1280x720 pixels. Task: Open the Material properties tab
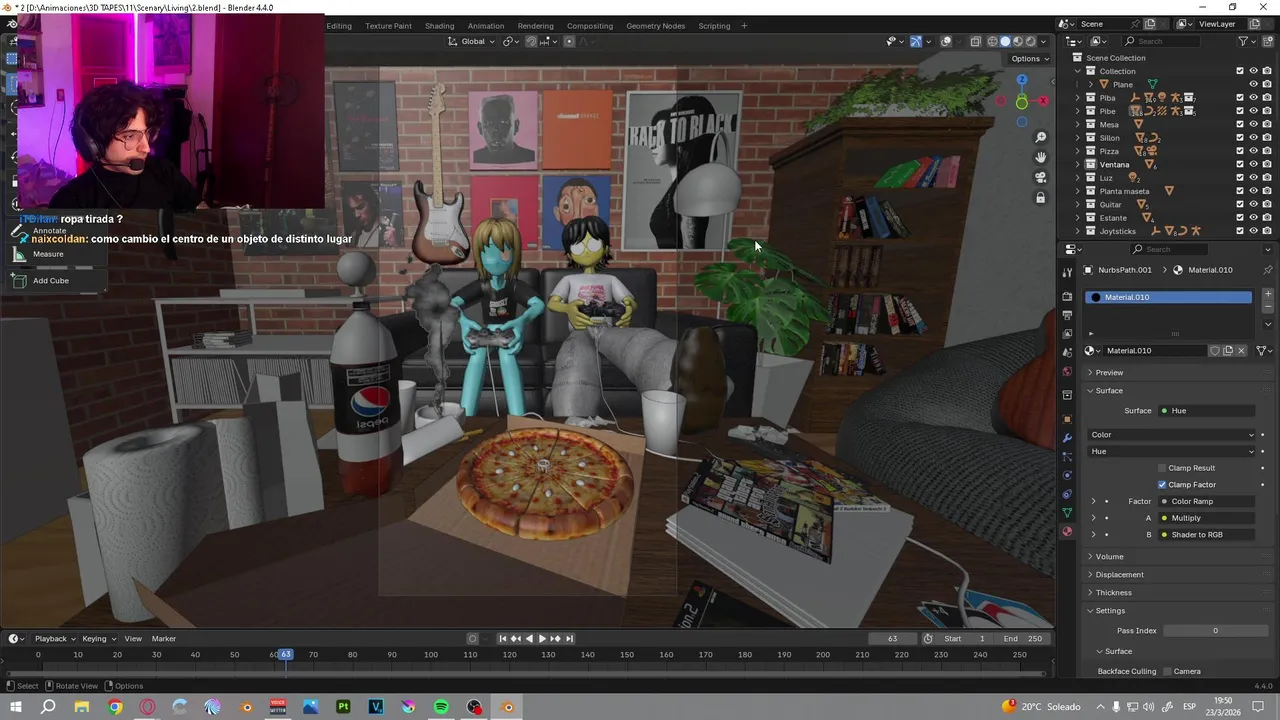coord(1067,532)
